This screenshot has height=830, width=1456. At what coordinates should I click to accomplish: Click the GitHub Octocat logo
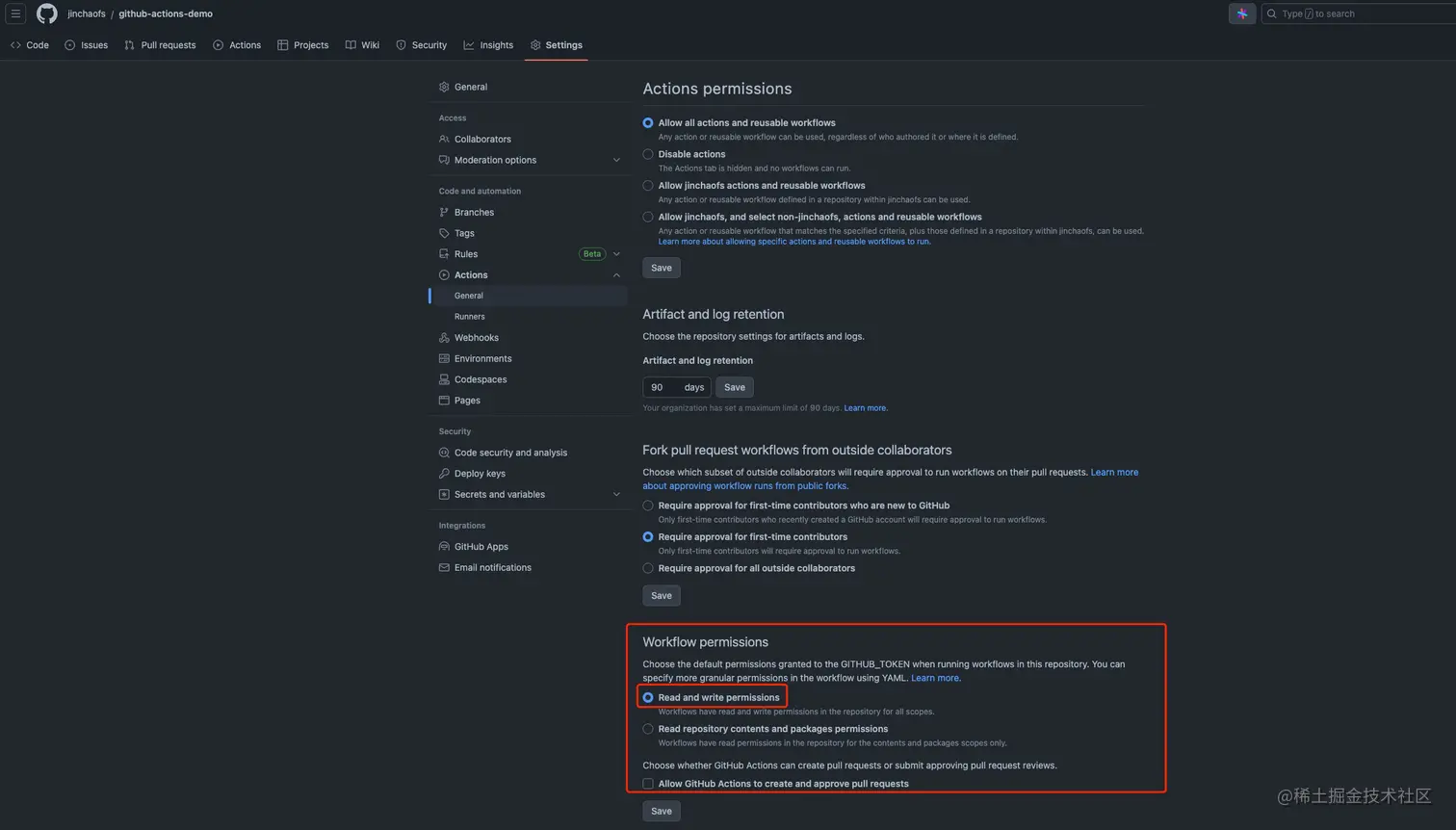(46, 13)
